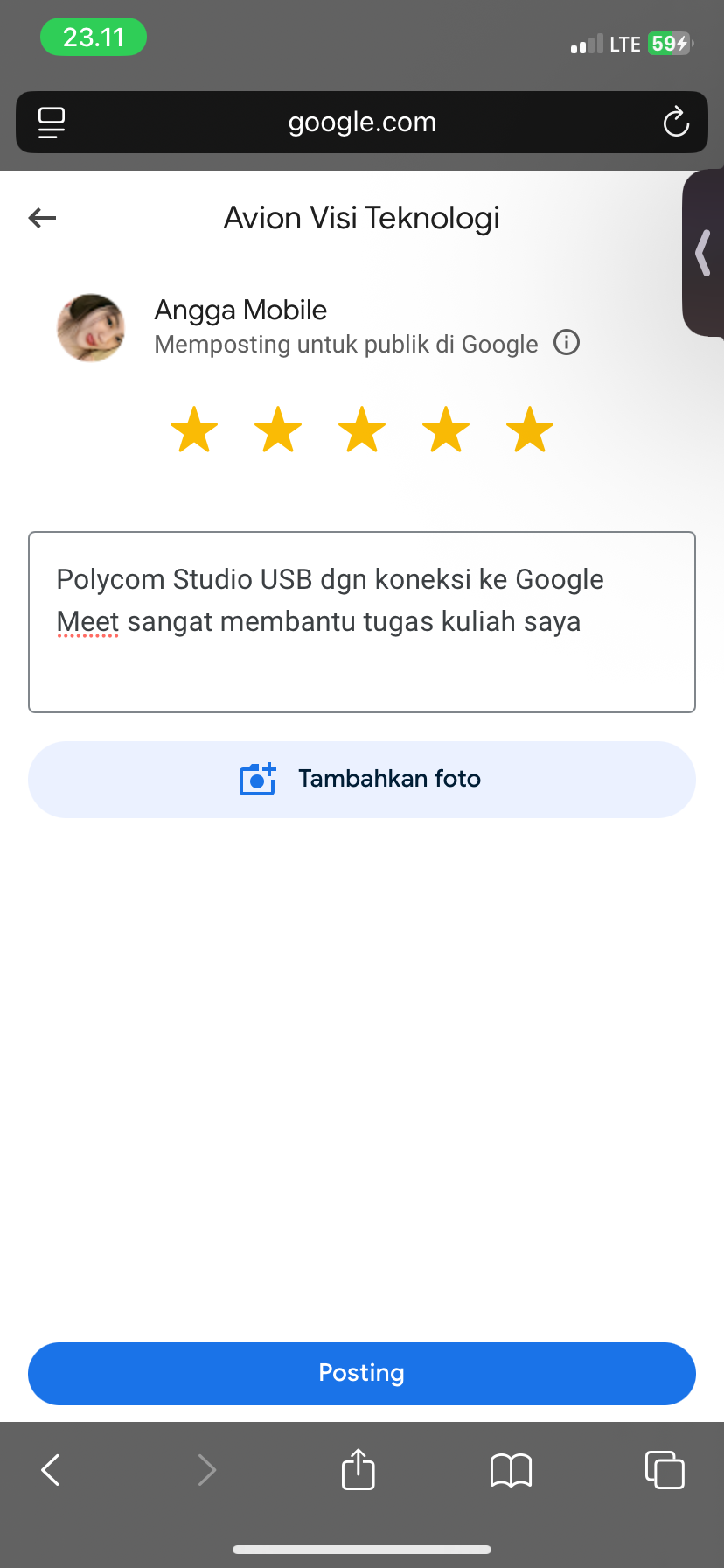The height and width of the screenshot is (1568, 724).
Task: Set rating to one star
Action: tap(194, 430)
